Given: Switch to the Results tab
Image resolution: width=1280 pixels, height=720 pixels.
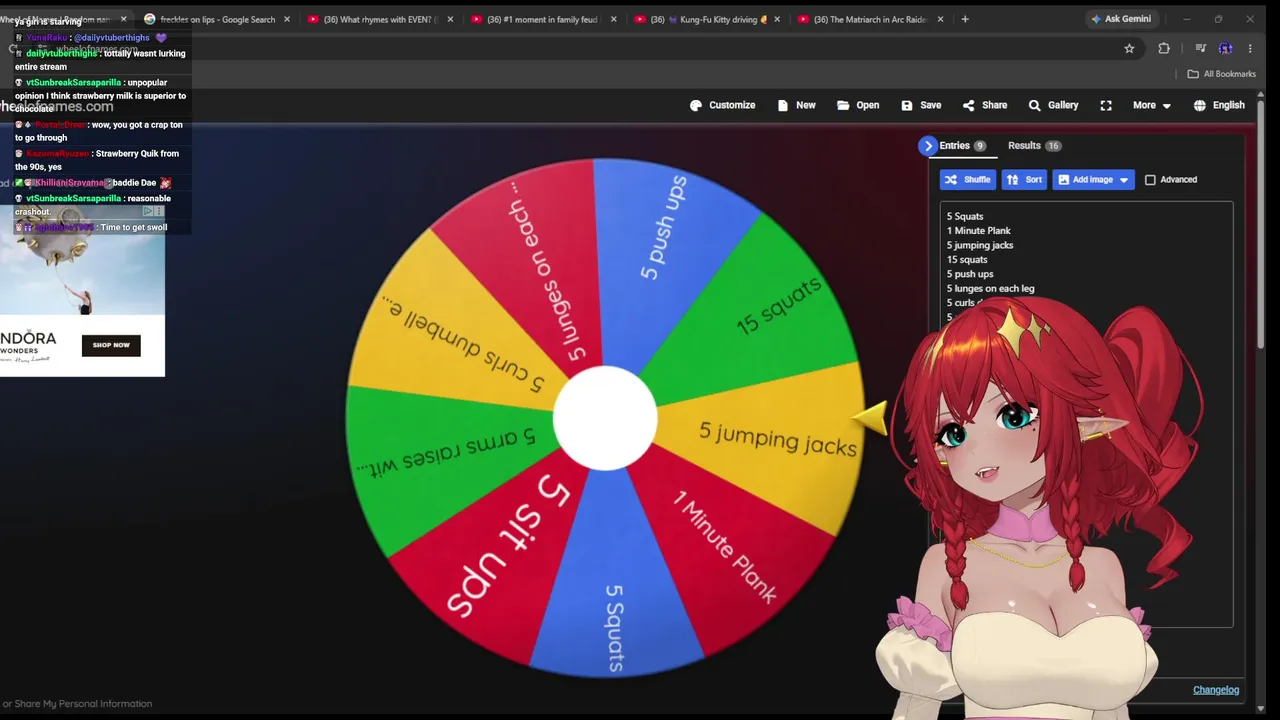Looking at the screenshot, I should [1034, 146].
